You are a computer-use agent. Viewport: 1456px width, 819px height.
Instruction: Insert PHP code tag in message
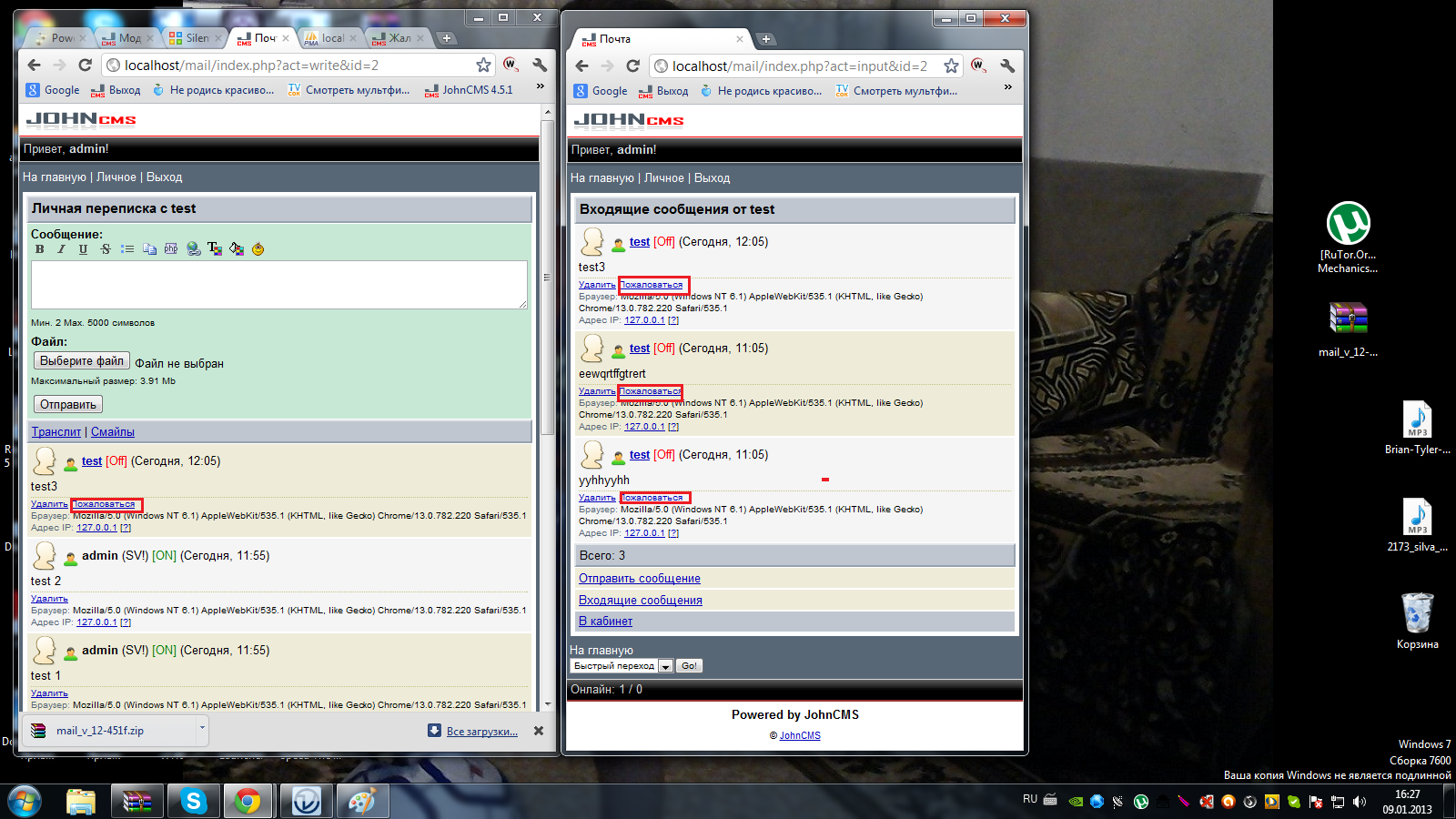point(171,249)
